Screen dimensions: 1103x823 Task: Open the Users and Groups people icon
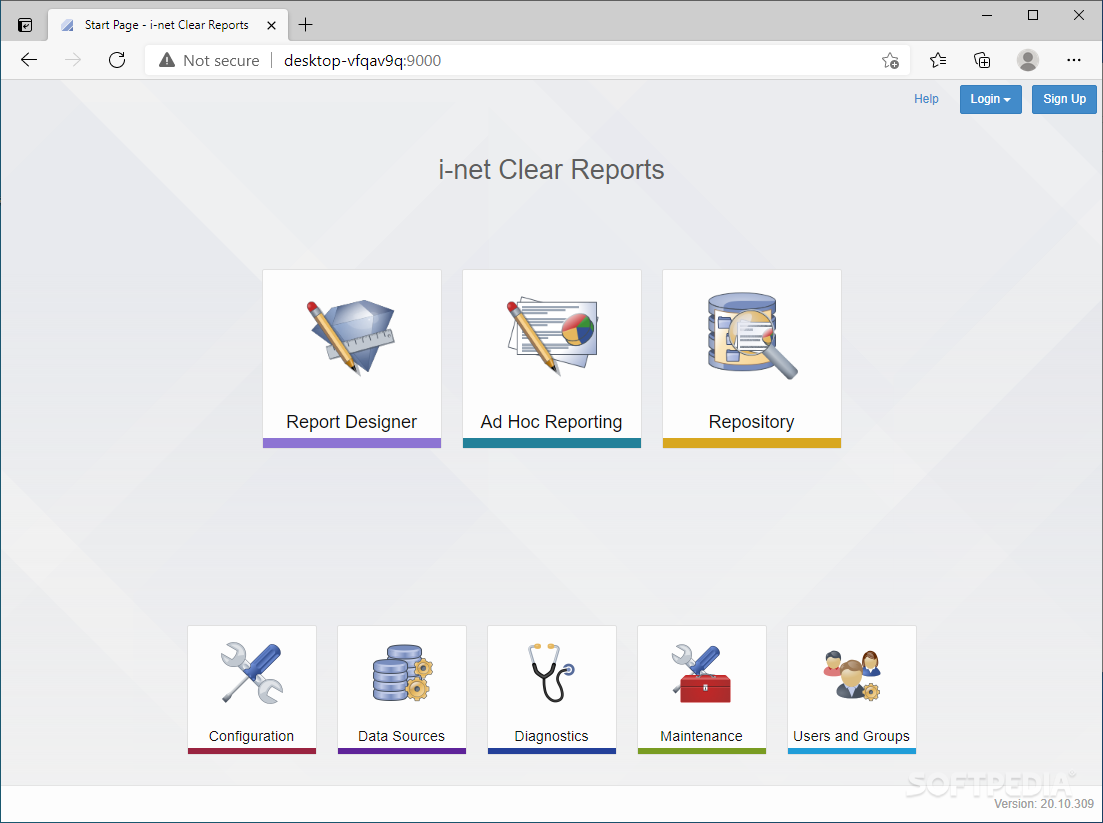(852, 674)
